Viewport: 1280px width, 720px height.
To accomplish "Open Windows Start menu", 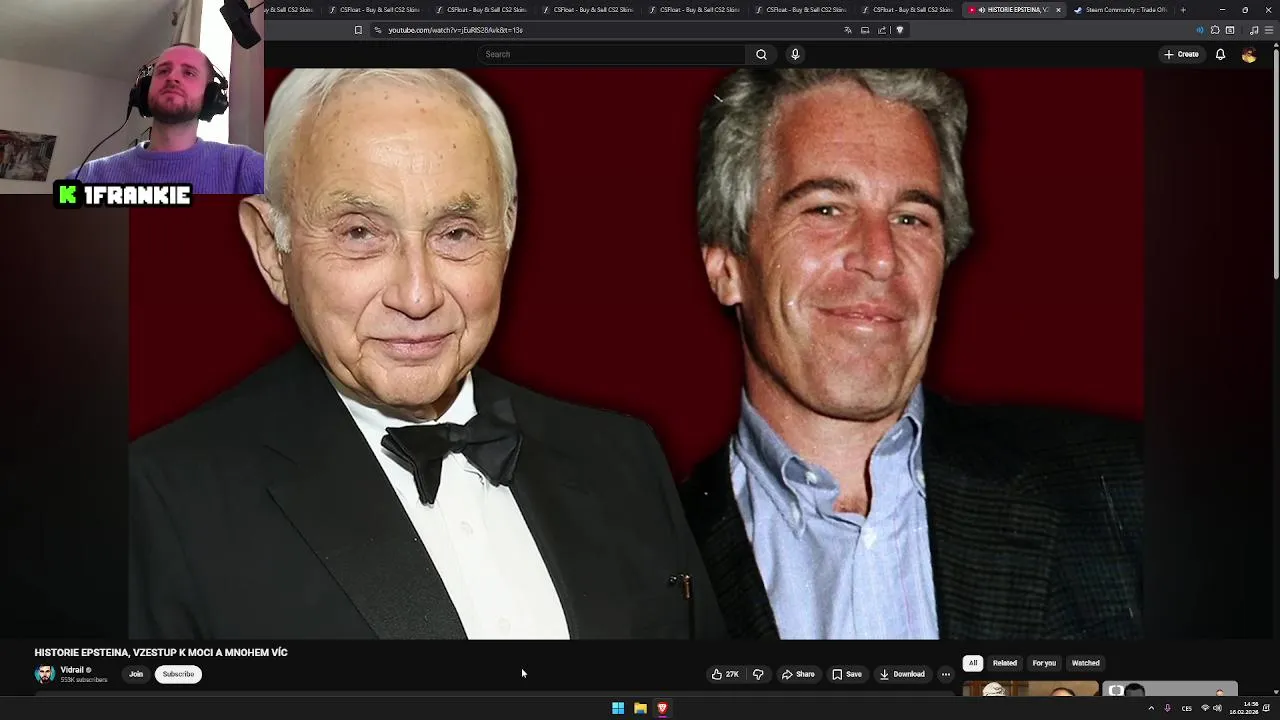I will pyautogui.click(x=618, y=708).
